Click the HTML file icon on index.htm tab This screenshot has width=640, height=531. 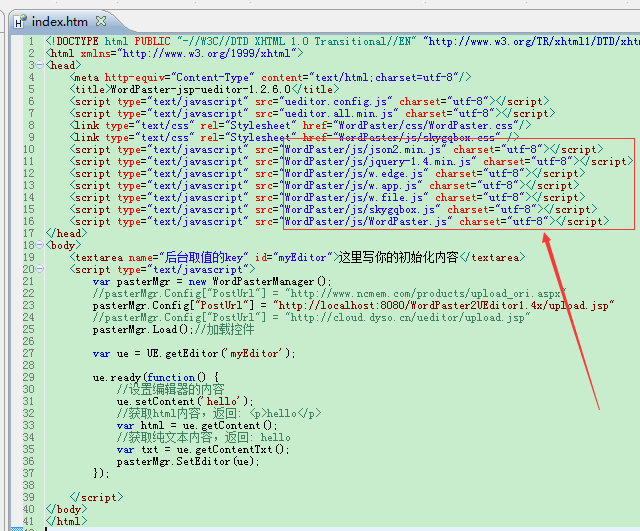click(x=20, y=22)
